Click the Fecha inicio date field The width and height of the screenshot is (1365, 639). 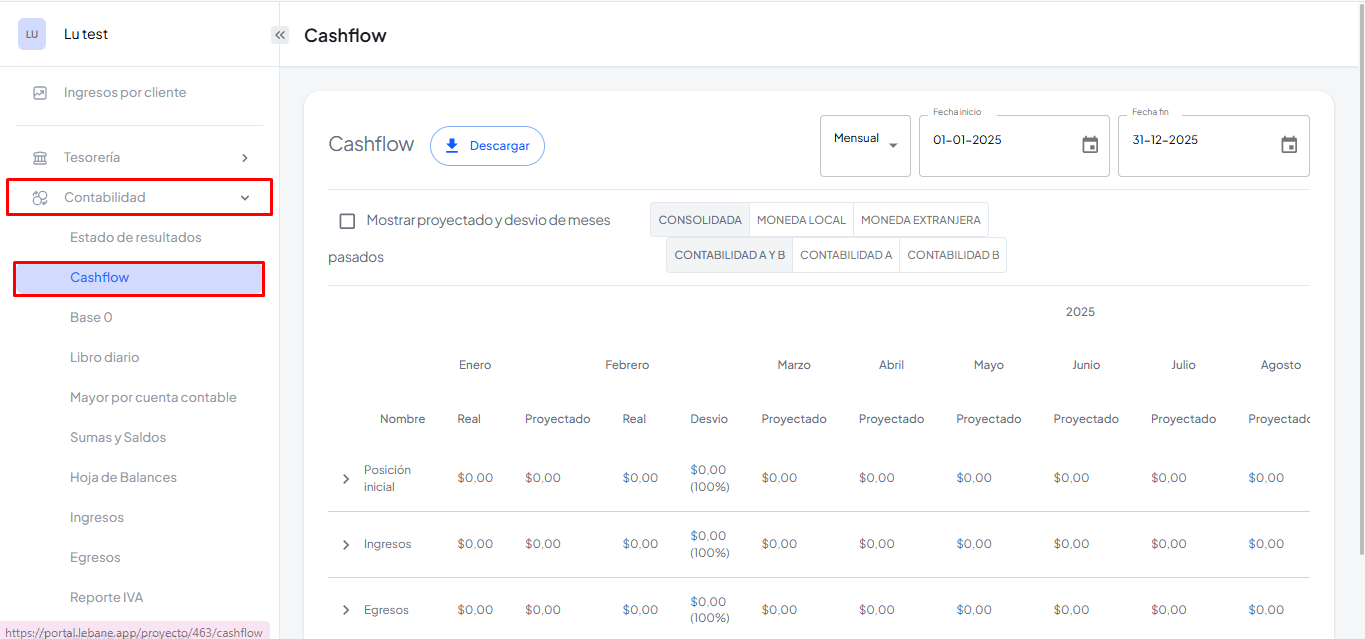pos(1000,141)
